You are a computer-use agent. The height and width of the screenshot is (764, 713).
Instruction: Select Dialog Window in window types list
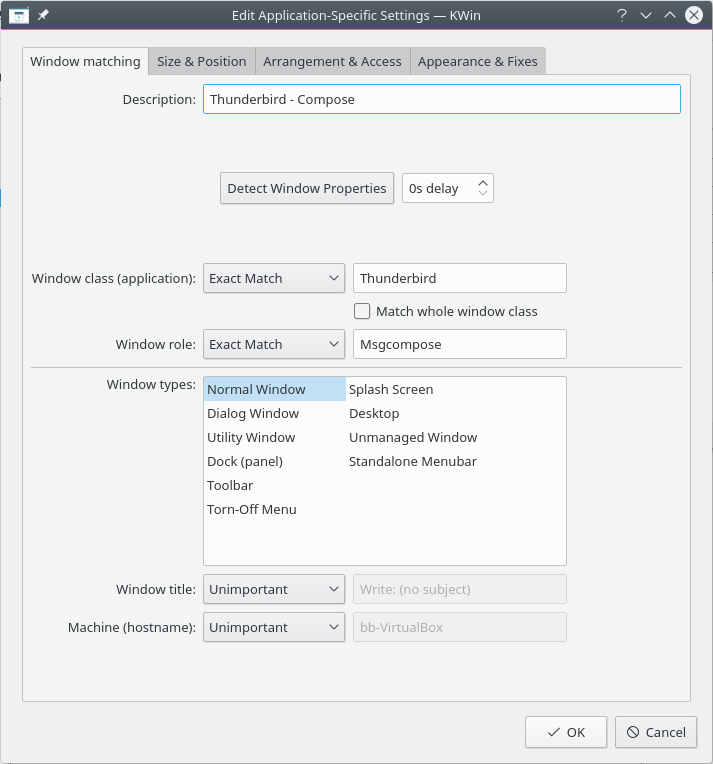tap(253, 413)
